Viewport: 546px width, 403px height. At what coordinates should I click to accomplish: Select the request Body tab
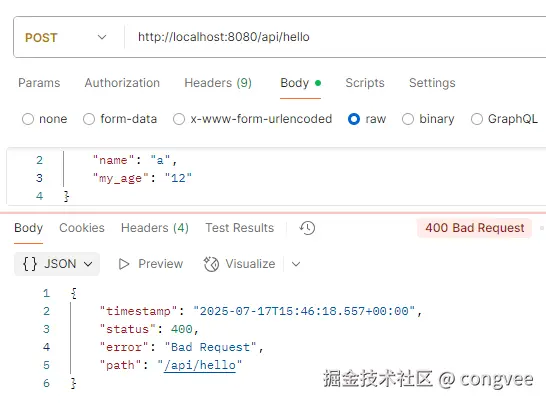click(300, 83)
